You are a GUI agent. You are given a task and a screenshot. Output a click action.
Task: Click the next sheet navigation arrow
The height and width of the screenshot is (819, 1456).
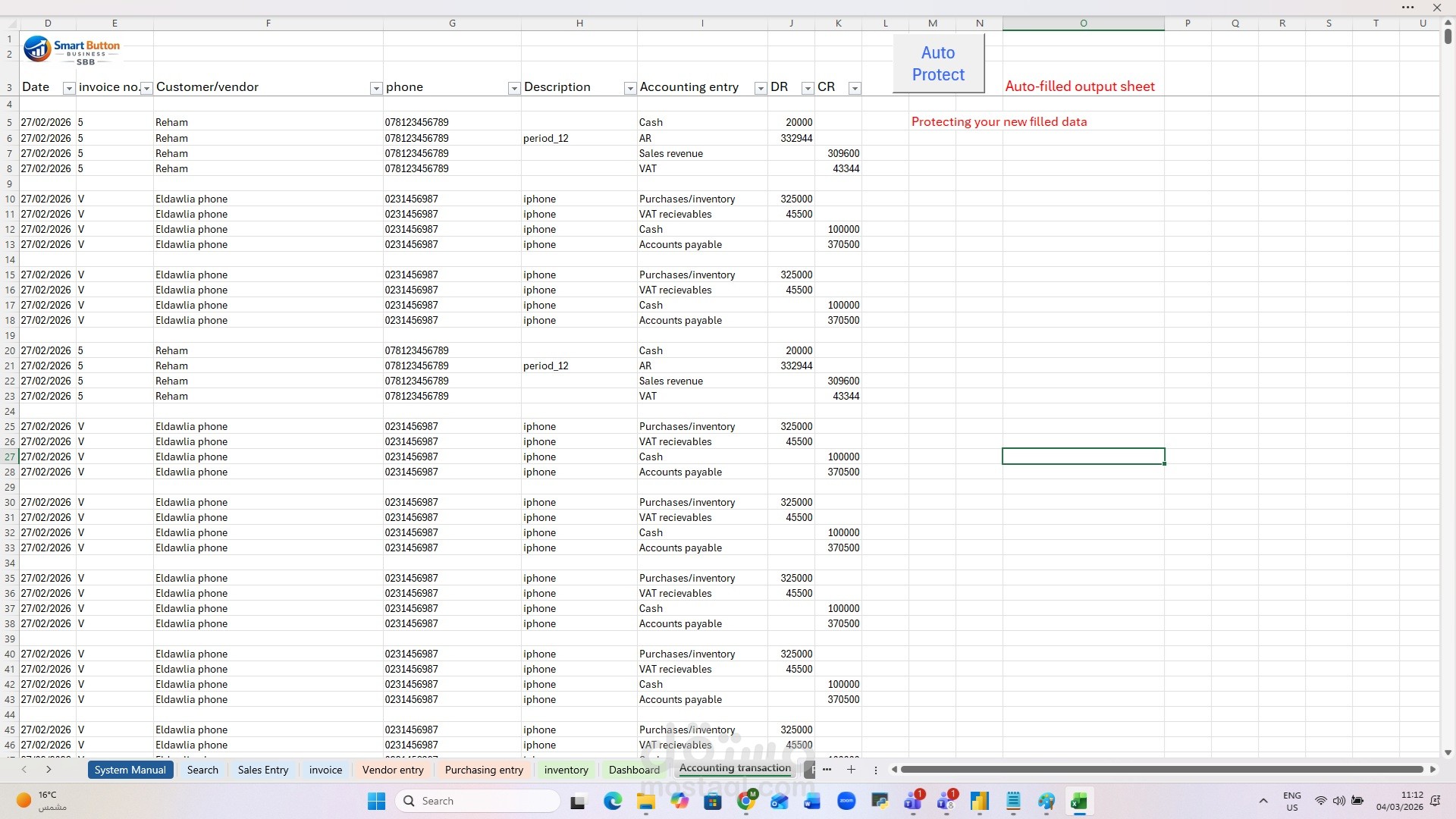(x=49, y=770)
